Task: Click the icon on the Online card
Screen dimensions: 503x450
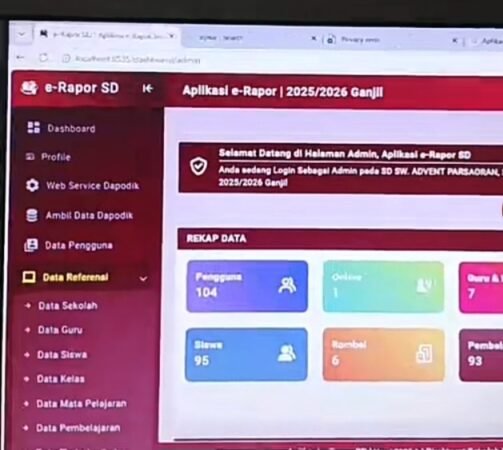Action: [424, 286]
